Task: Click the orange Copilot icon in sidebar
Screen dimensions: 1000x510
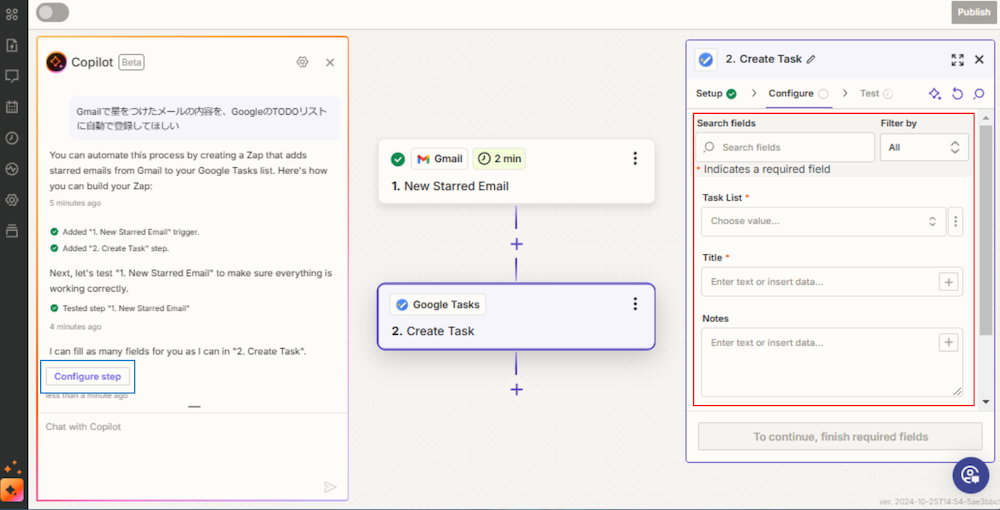Action: coord(13,490)
